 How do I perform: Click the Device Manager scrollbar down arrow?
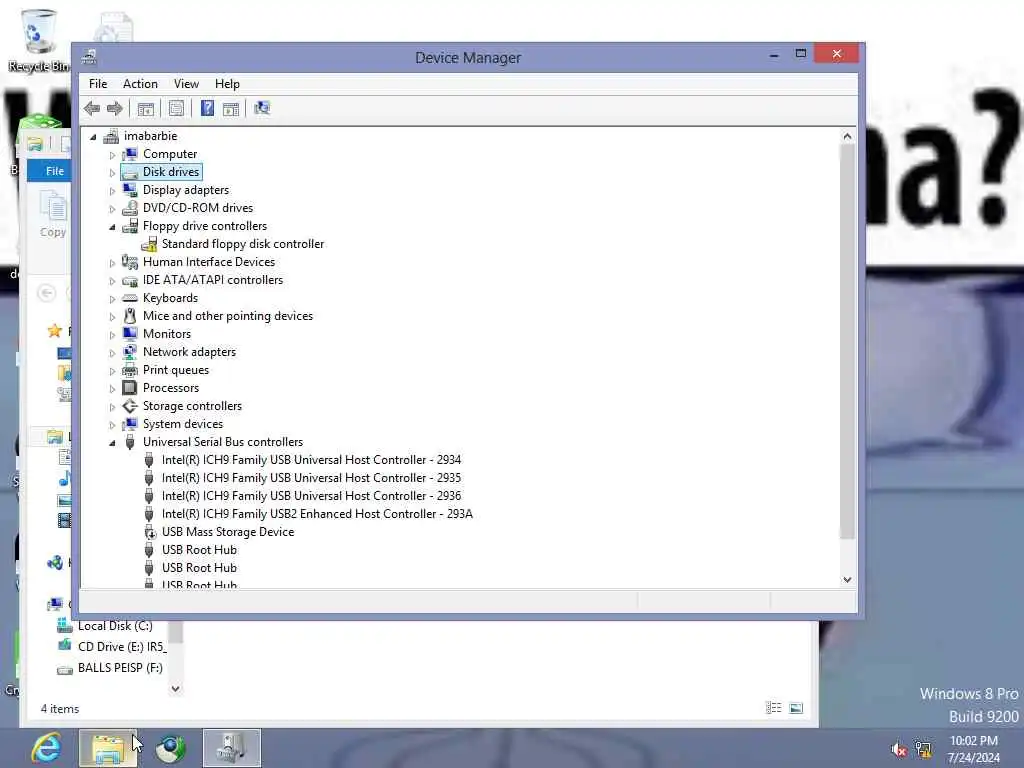[847, 579]
